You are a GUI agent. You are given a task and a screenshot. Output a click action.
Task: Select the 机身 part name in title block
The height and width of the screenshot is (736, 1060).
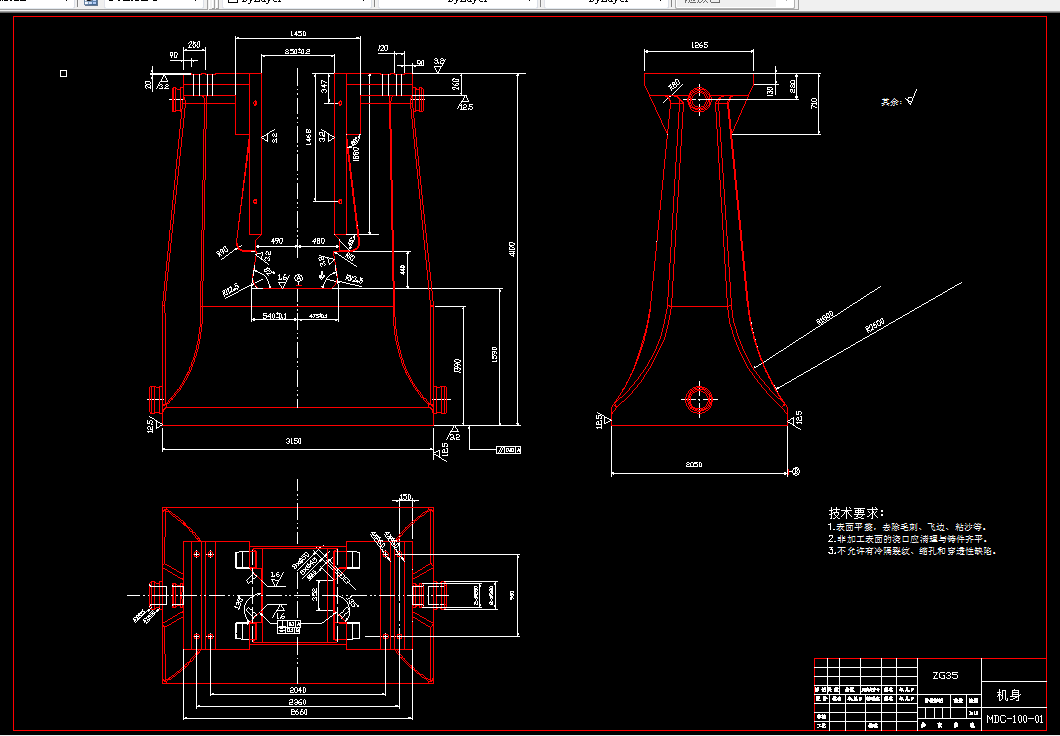click(x=1009, y=695)
